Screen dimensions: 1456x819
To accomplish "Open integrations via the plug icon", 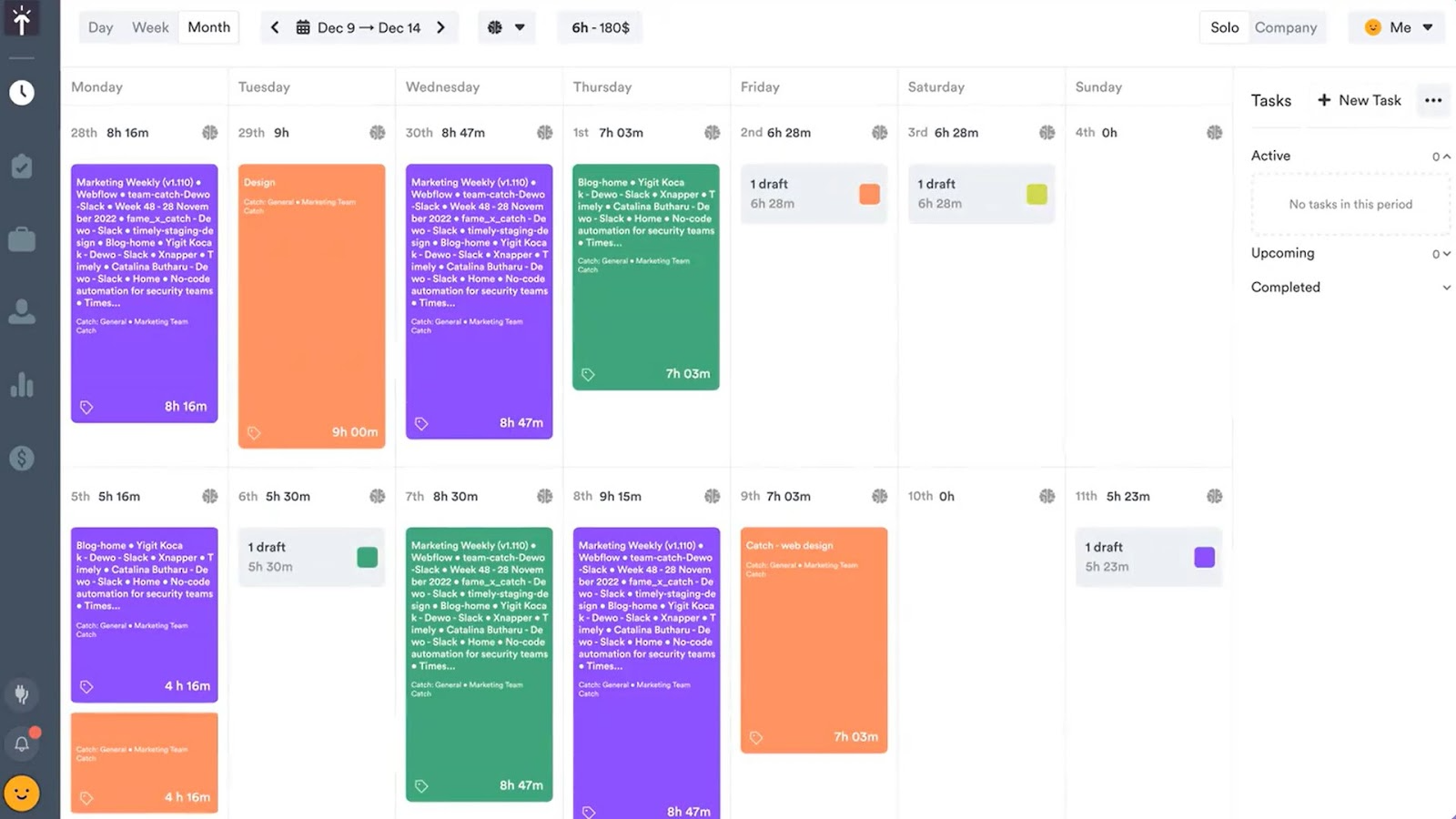I will coord(22,694).
